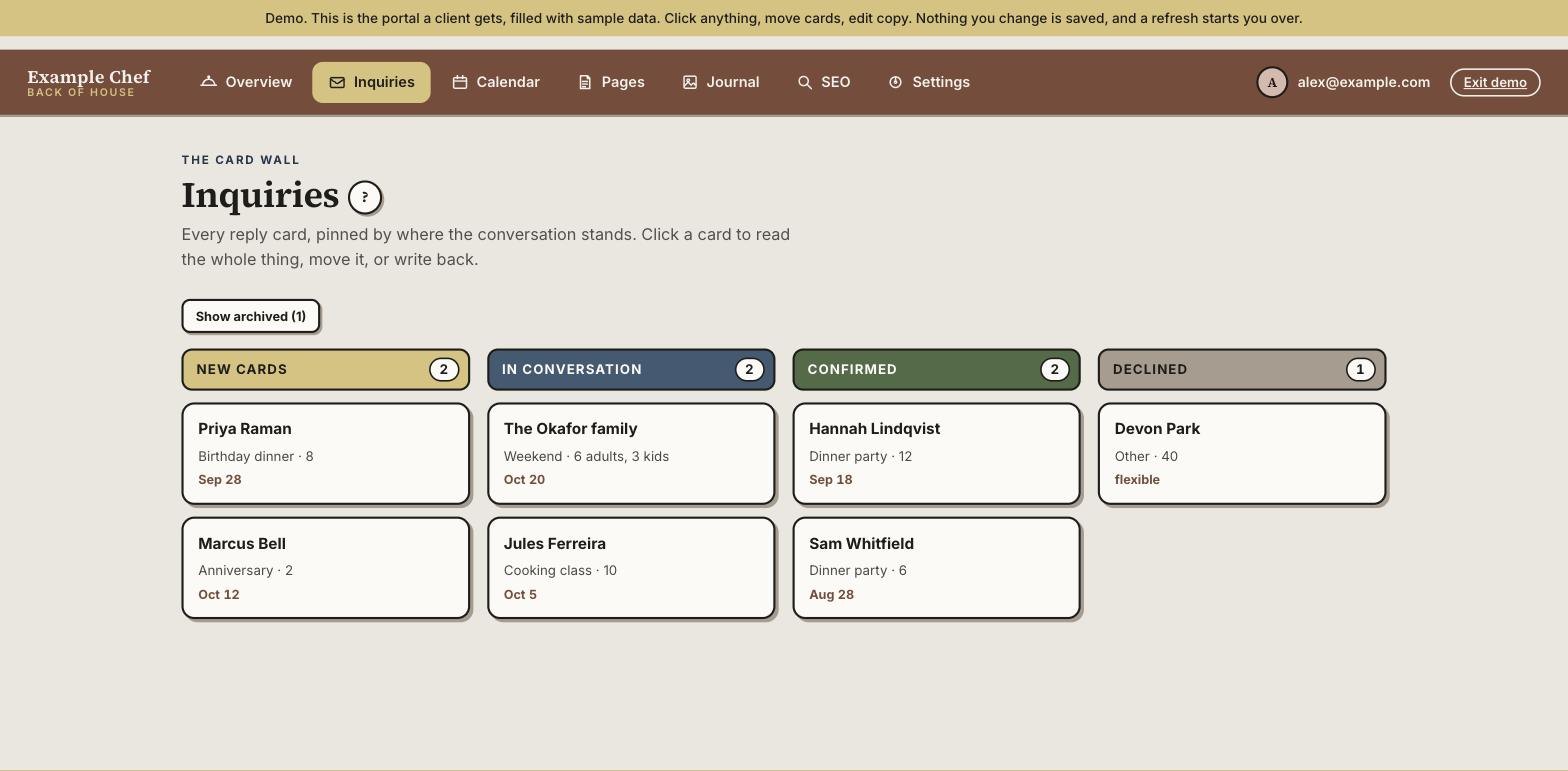Open The Okafor family card

[631, 454]
